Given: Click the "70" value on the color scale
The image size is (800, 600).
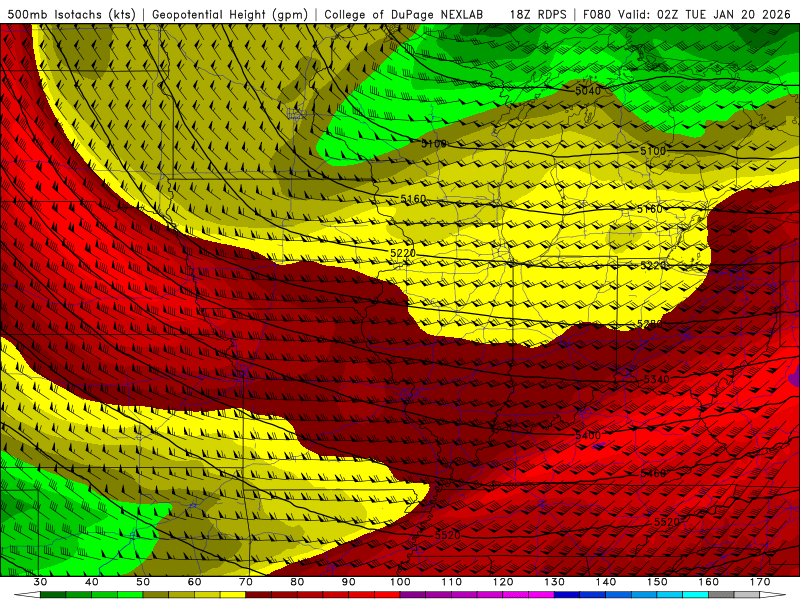Looking at the screenshot, I should click(x=246, y=582).
